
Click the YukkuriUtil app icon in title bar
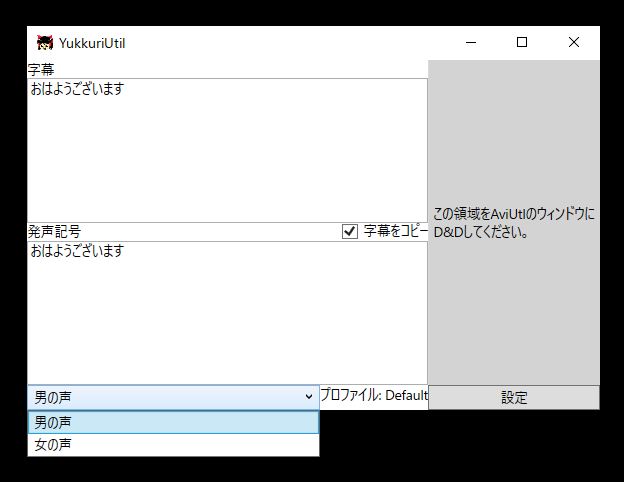[x=45, y=43]
